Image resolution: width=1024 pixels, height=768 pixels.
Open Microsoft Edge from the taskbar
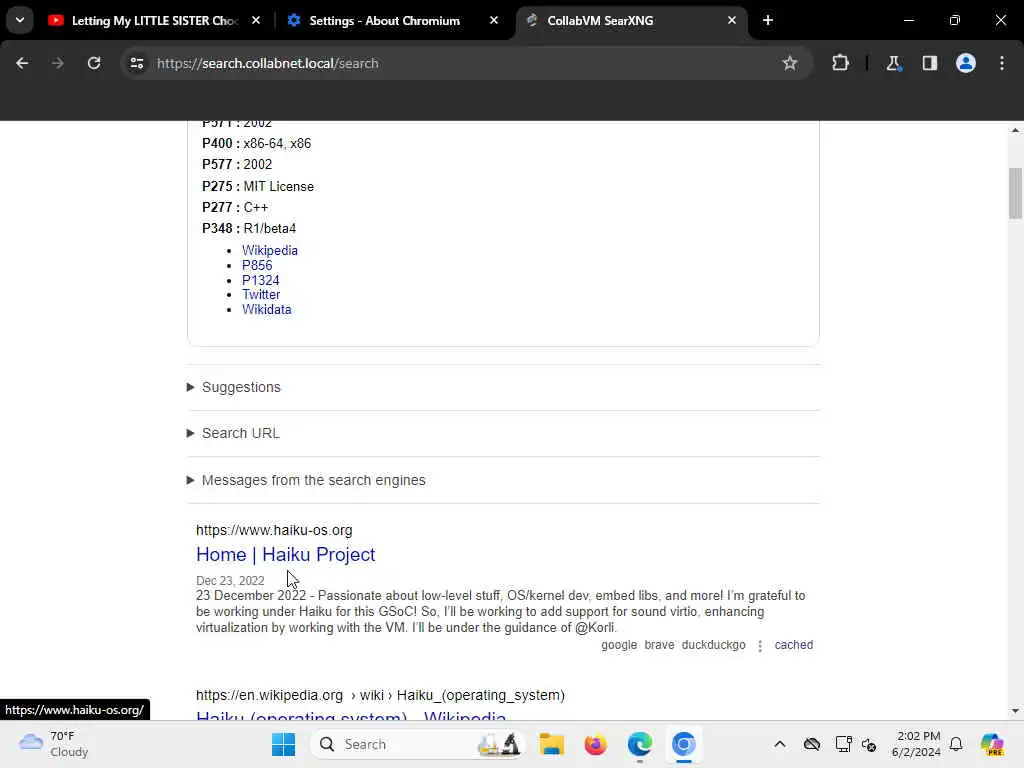(639, 744)
